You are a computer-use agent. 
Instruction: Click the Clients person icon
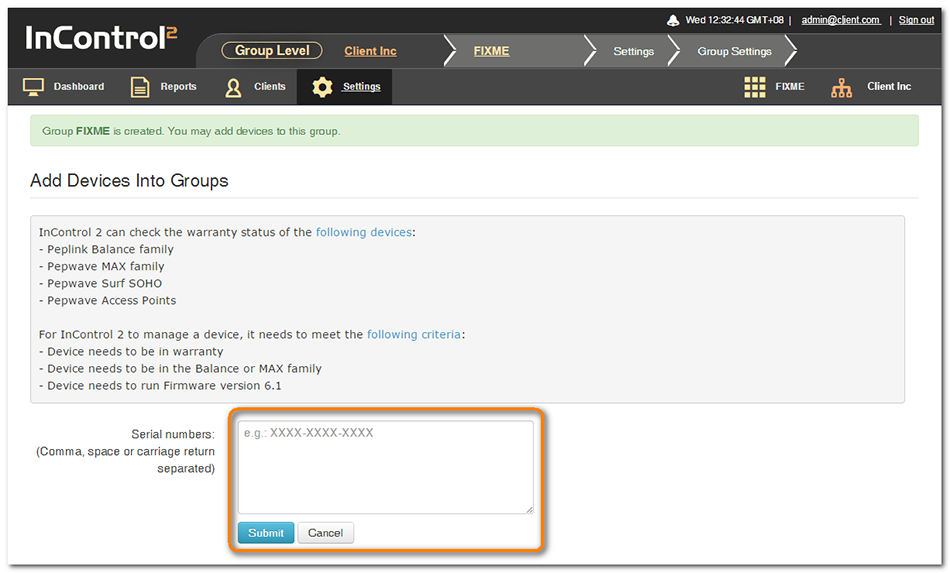233,87
